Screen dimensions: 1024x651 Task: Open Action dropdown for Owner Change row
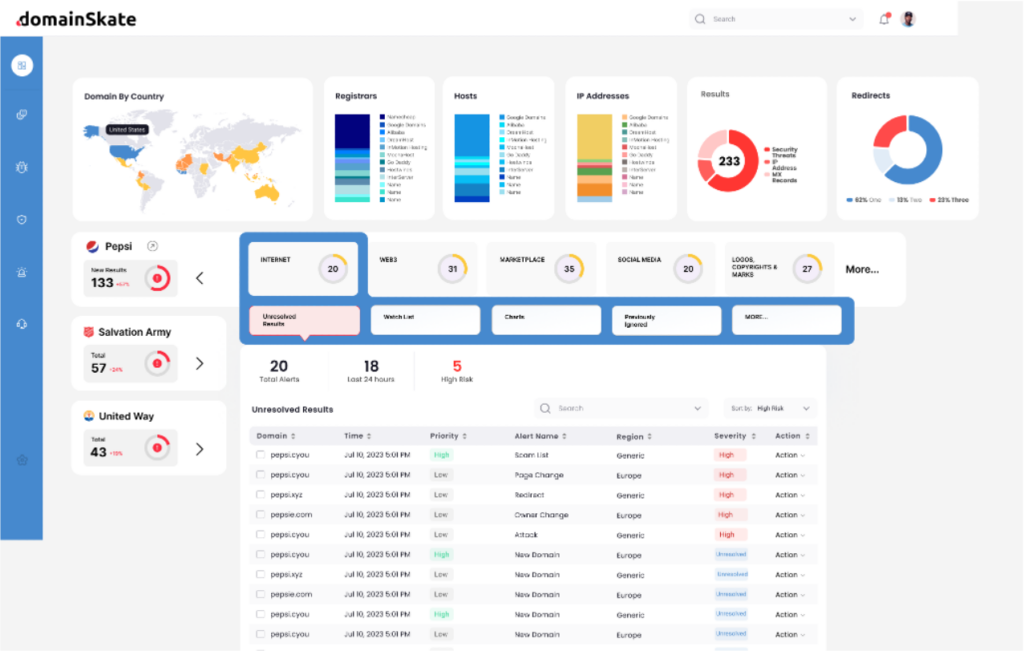(x=790, y=515)
